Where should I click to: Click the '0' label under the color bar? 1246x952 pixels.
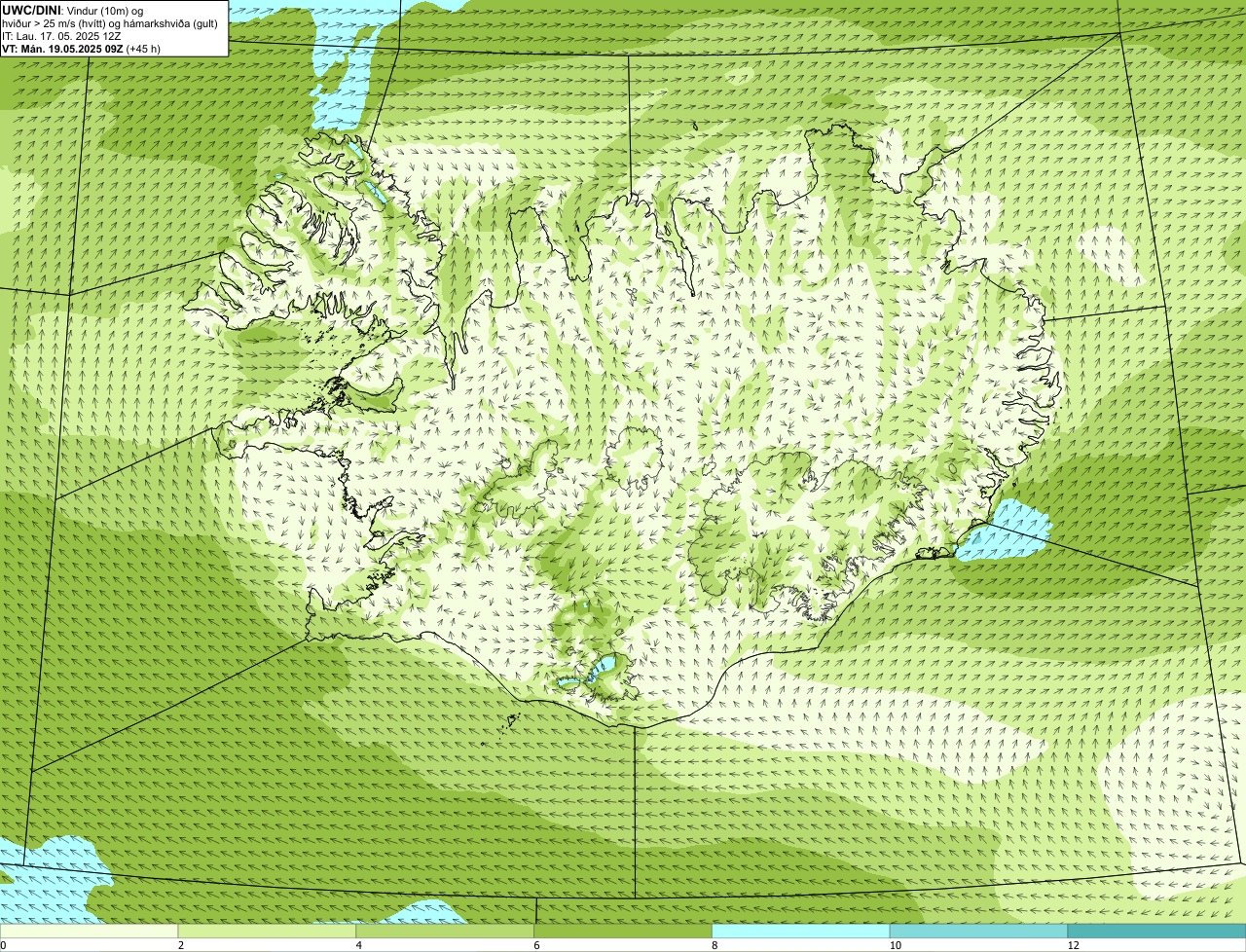[4, 945]
